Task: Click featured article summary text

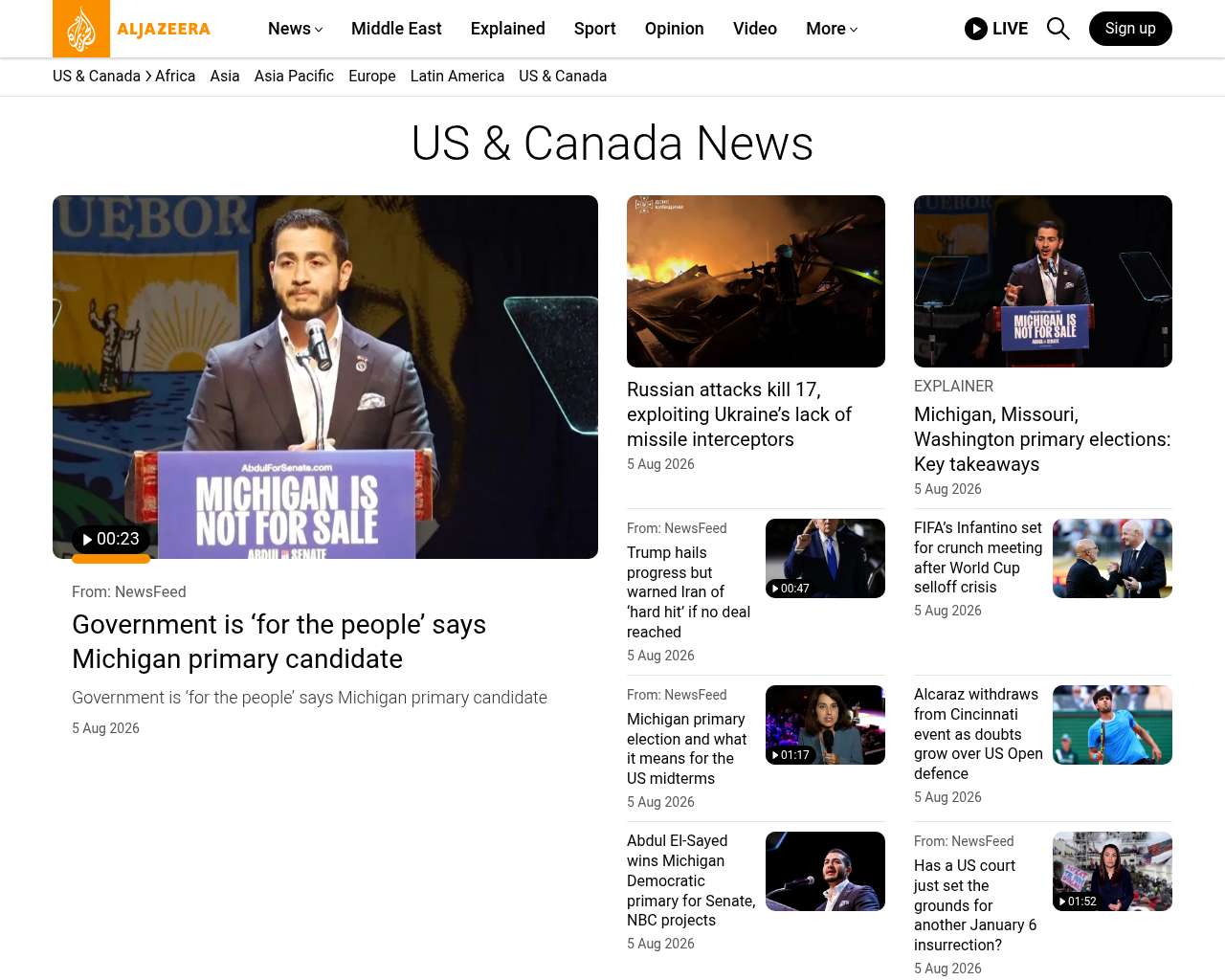Action: 309,698
